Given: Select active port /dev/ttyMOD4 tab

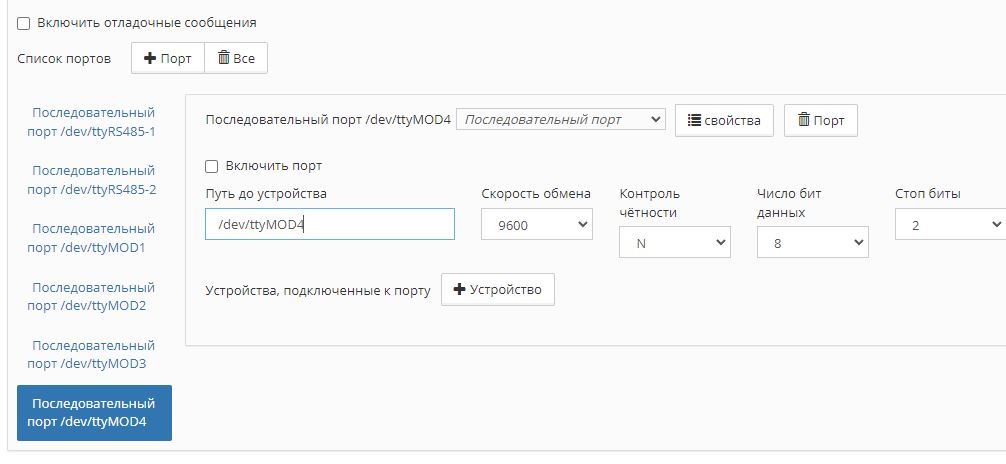Looking at the screenshot, I should [94, 413].
